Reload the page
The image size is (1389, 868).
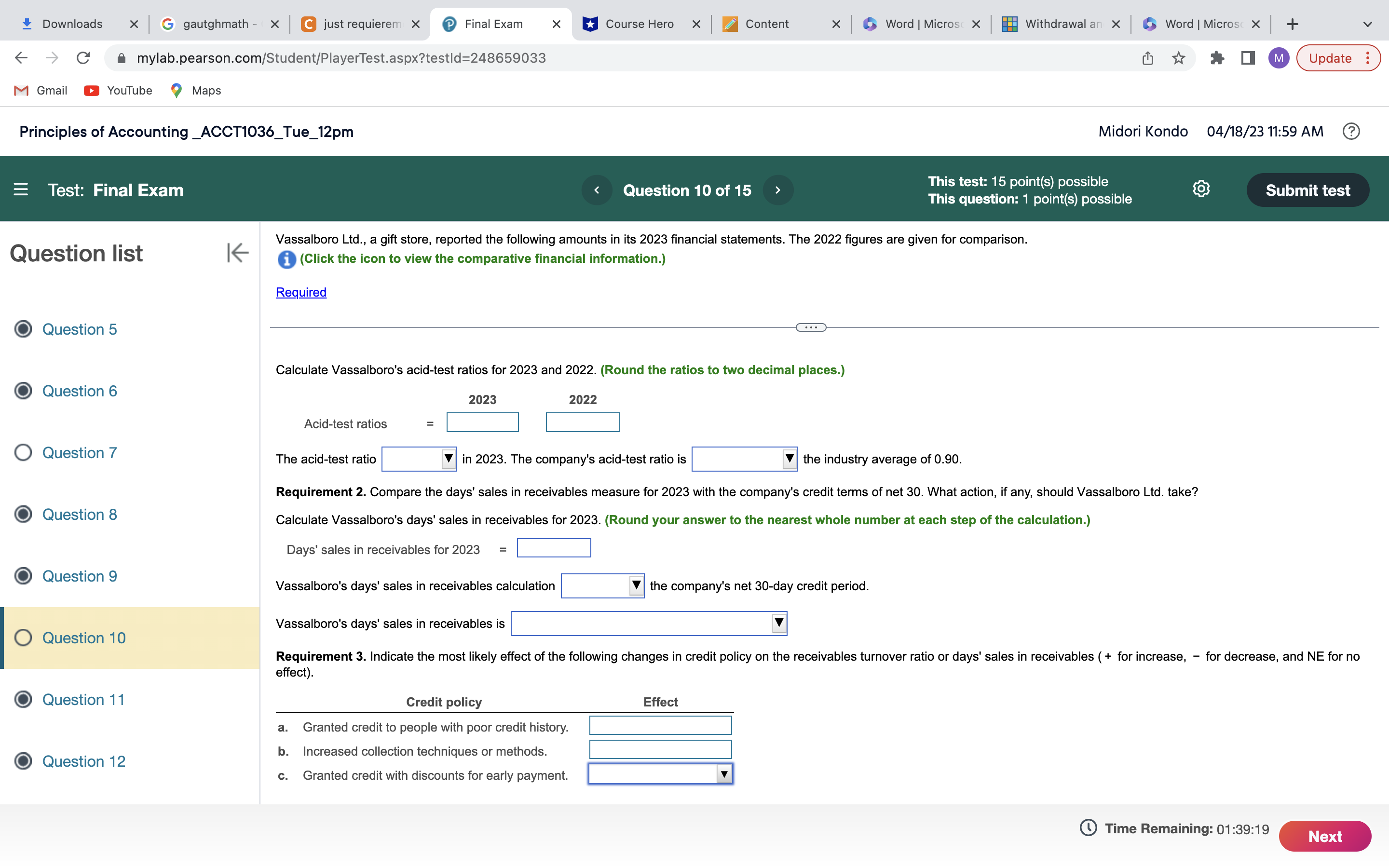[x=83, y=58]
